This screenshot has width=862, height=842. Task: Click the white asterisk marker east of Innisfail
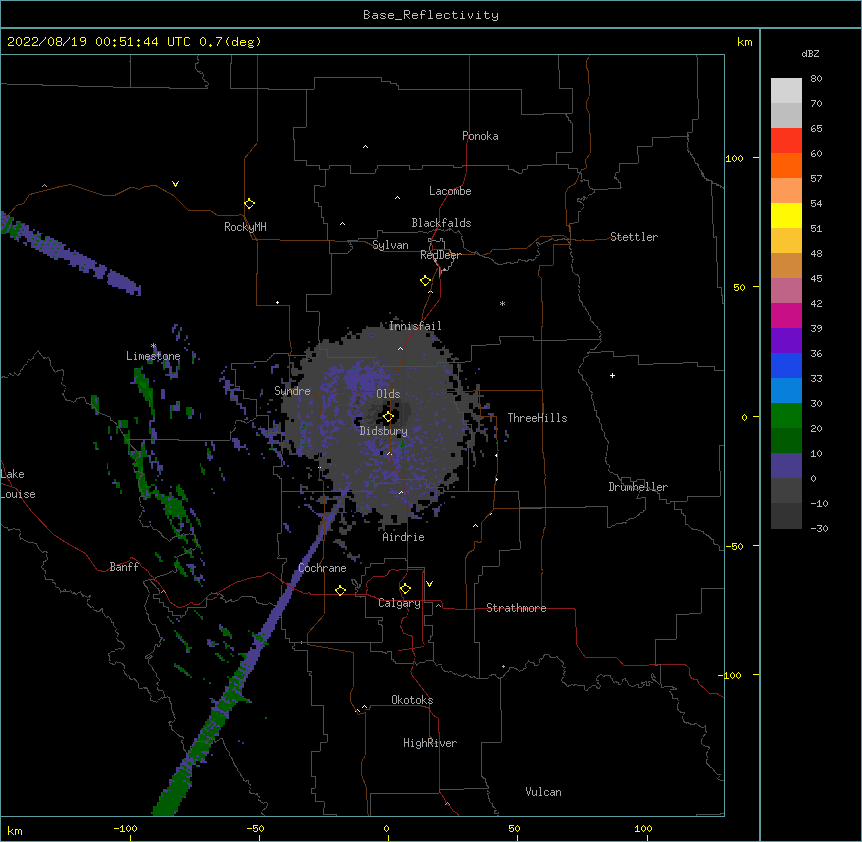502,303
